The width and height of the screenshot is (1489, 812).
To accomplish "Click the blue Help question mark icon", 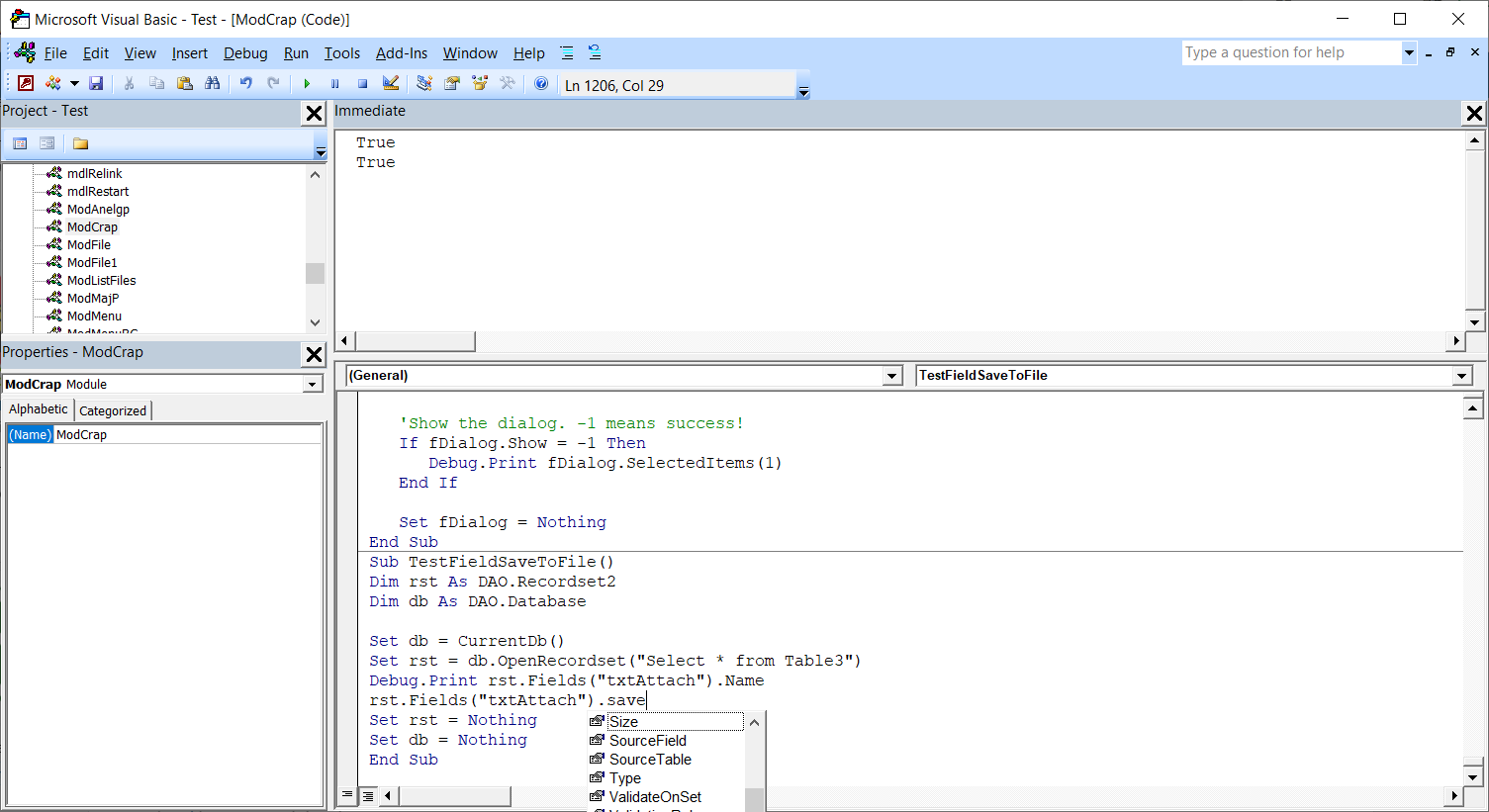I will coord(541,84).
